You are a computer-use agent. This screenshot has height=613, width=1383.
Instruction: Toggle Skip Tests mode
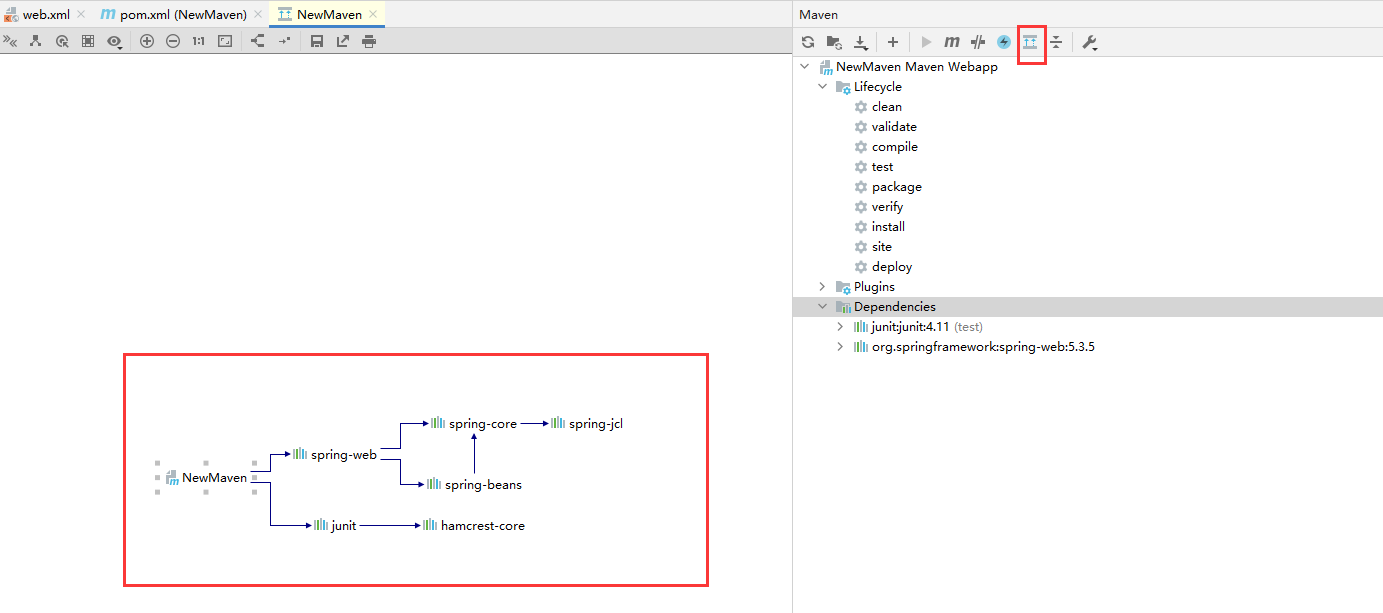tap(978, 42)
